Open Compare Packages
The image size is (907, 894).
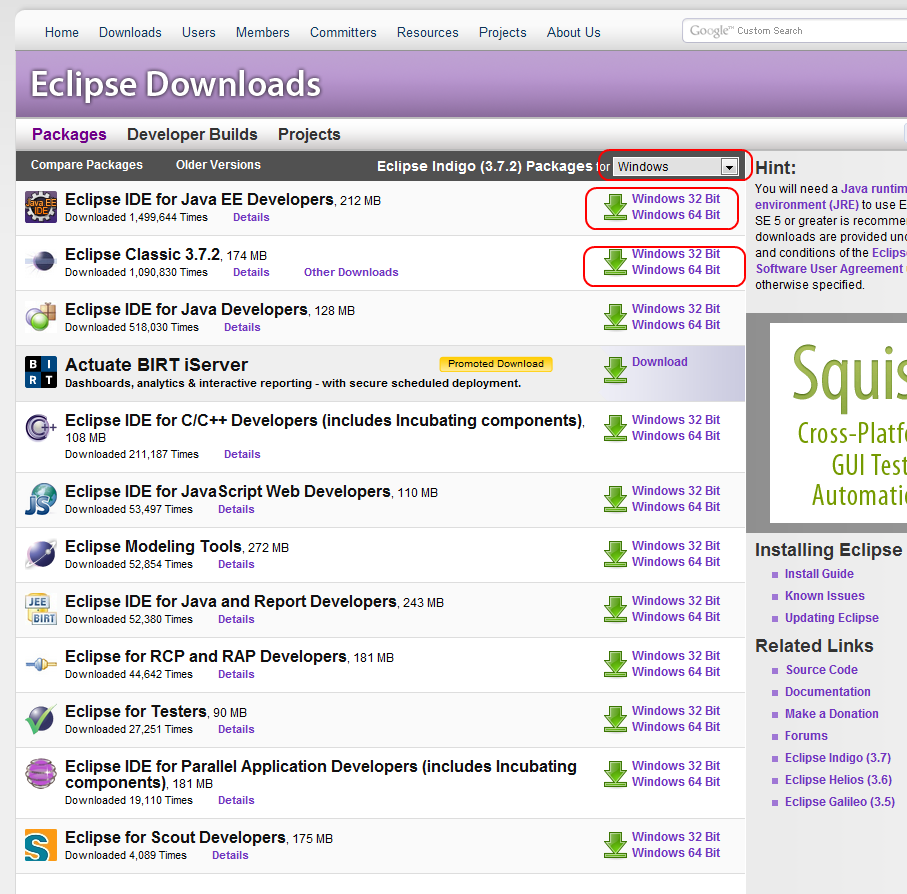click(x=87, y=165)
